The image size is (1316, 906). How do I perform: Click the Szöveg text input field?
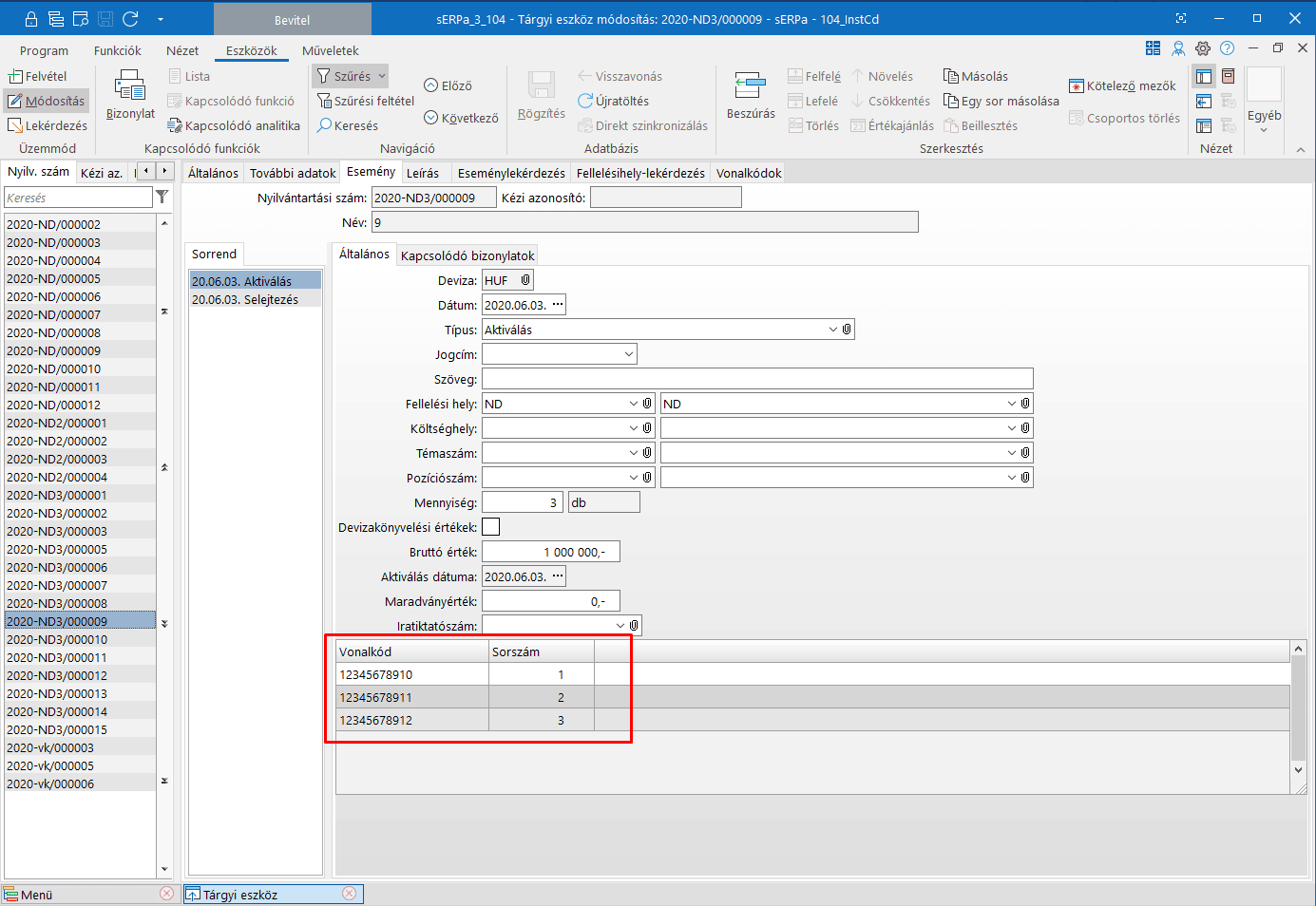[756, 379]
